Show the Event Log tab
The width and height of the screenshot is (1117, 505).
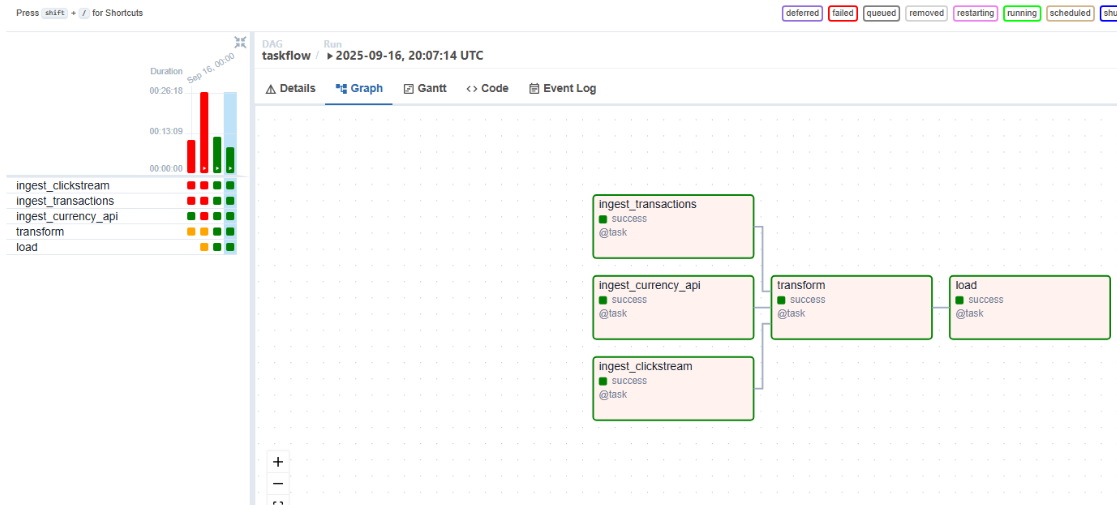coord(562,88)
